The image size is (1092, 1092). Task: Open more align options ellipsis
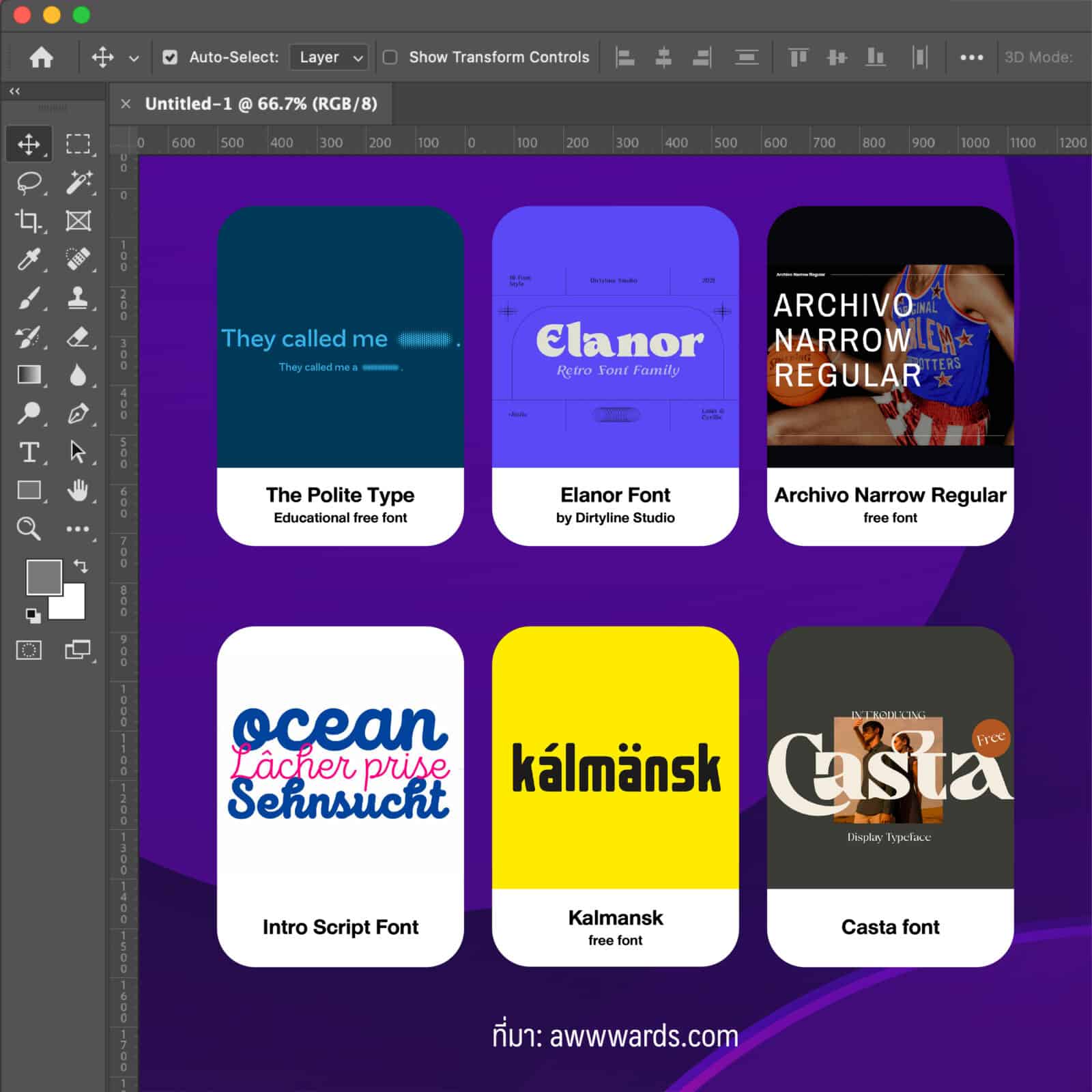tap(971, 57)
